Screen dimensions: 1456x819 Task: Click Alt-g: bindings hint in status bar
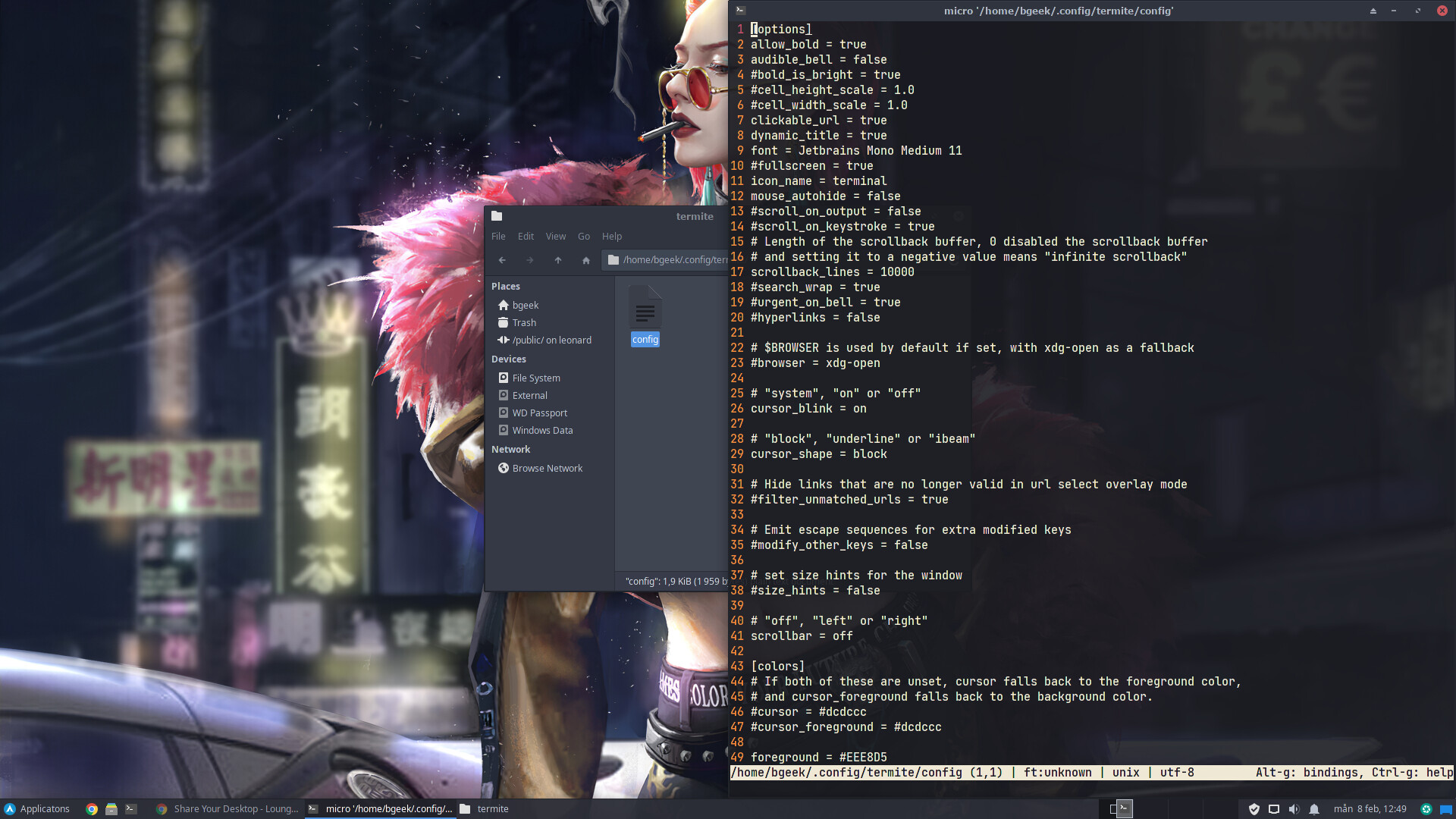coord(1310,772)
